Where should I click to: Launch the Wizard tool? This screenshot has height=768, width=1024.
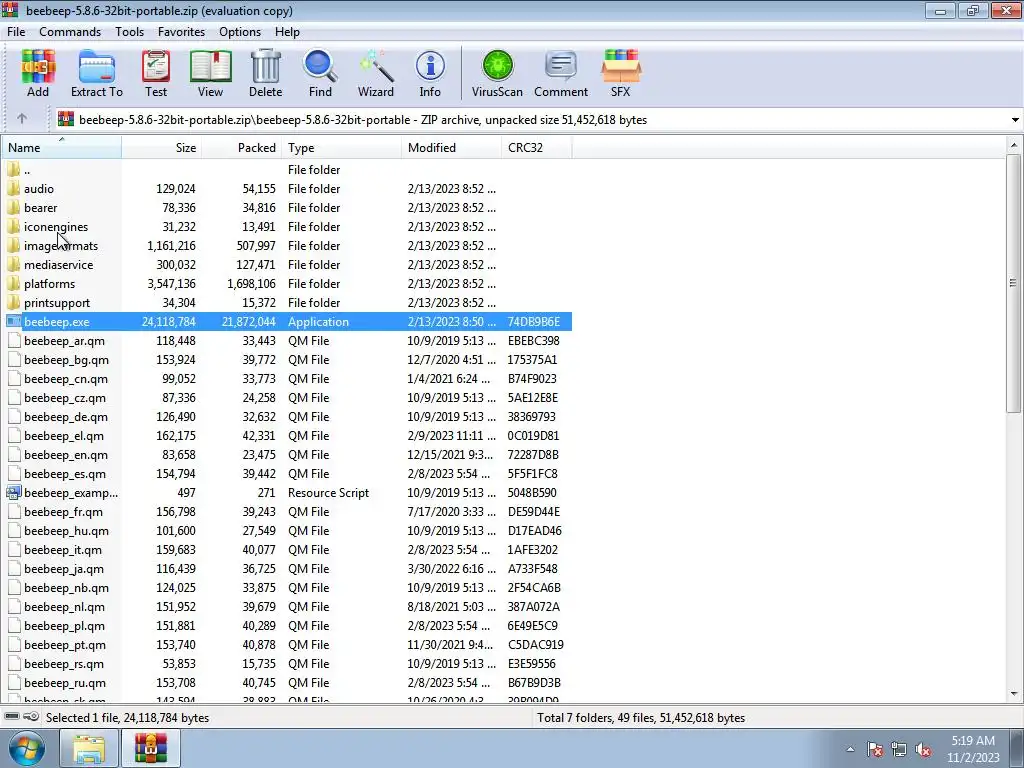coord(376,73)
